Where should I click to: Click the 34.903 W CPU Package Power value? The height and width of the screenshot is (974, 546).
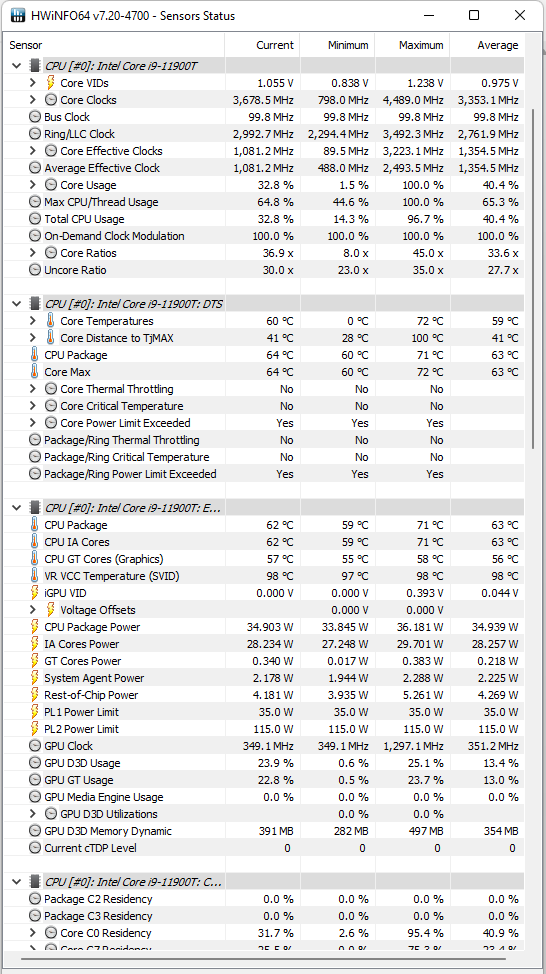tap(270, 627)
